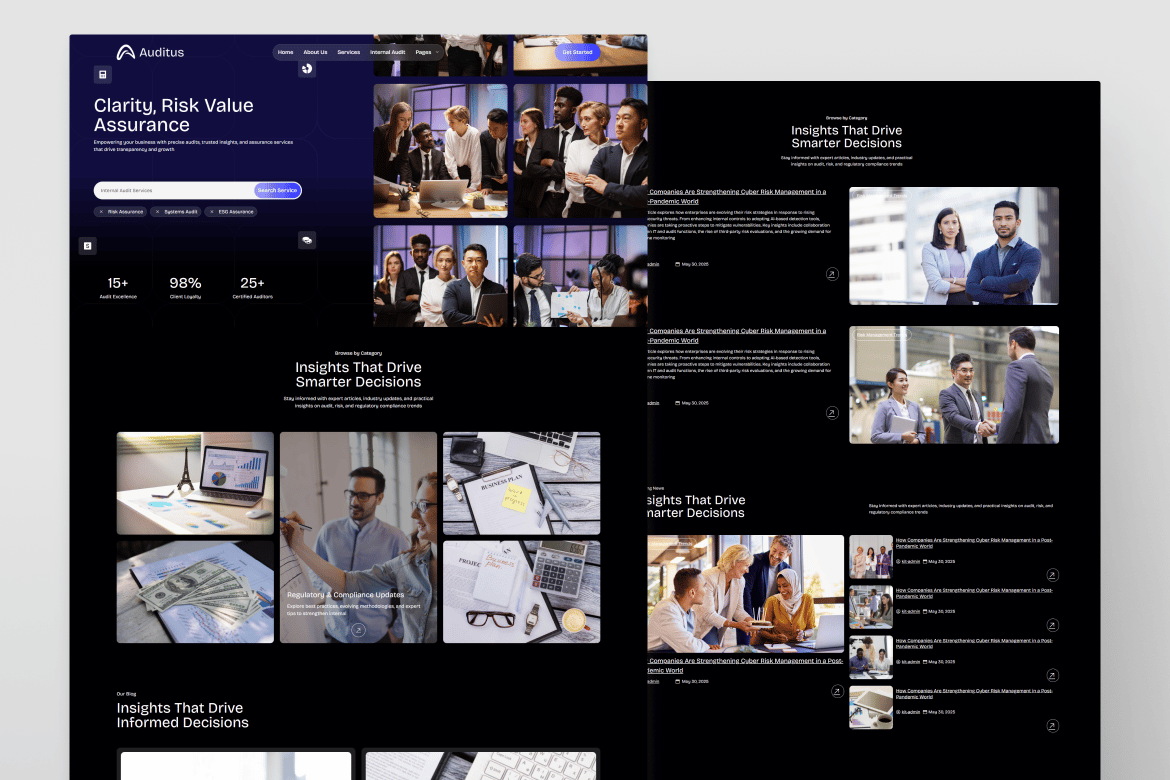Open the article title beside the handshake photo
Viewport: 1170px width, 780px height.
[x=736, y=335]
